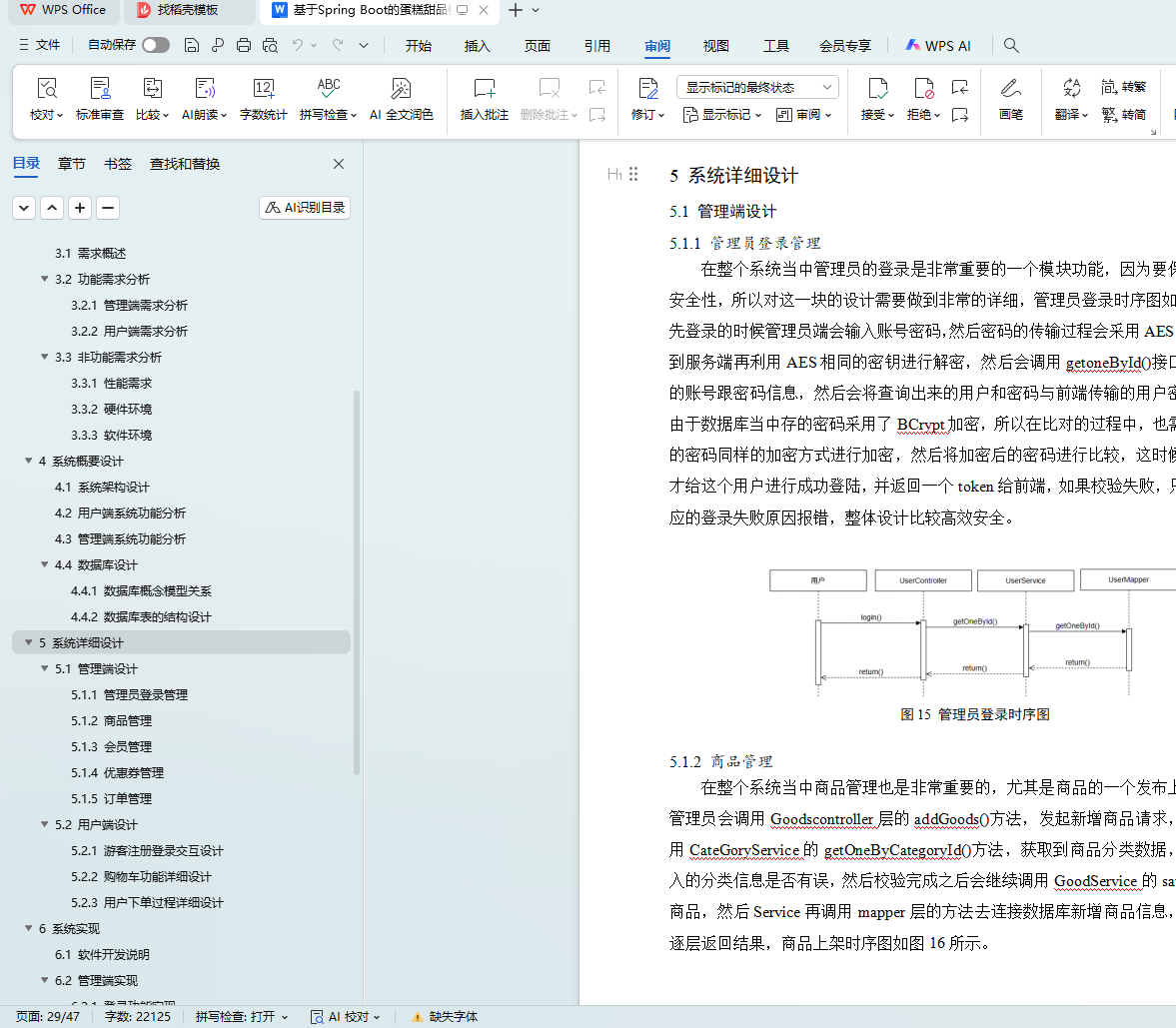Click the print icon in quick access bar

(244, 46)
